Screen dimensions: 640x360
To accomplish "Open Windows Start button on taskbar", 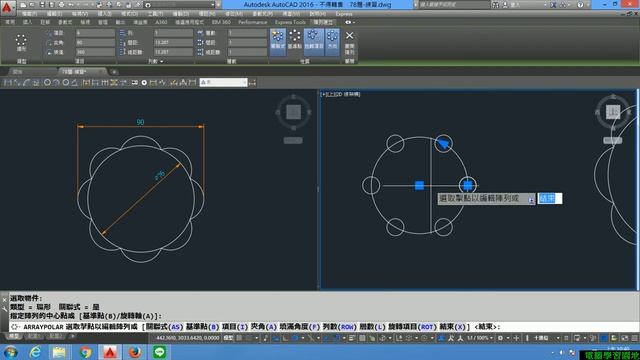I will pos(10,352).
